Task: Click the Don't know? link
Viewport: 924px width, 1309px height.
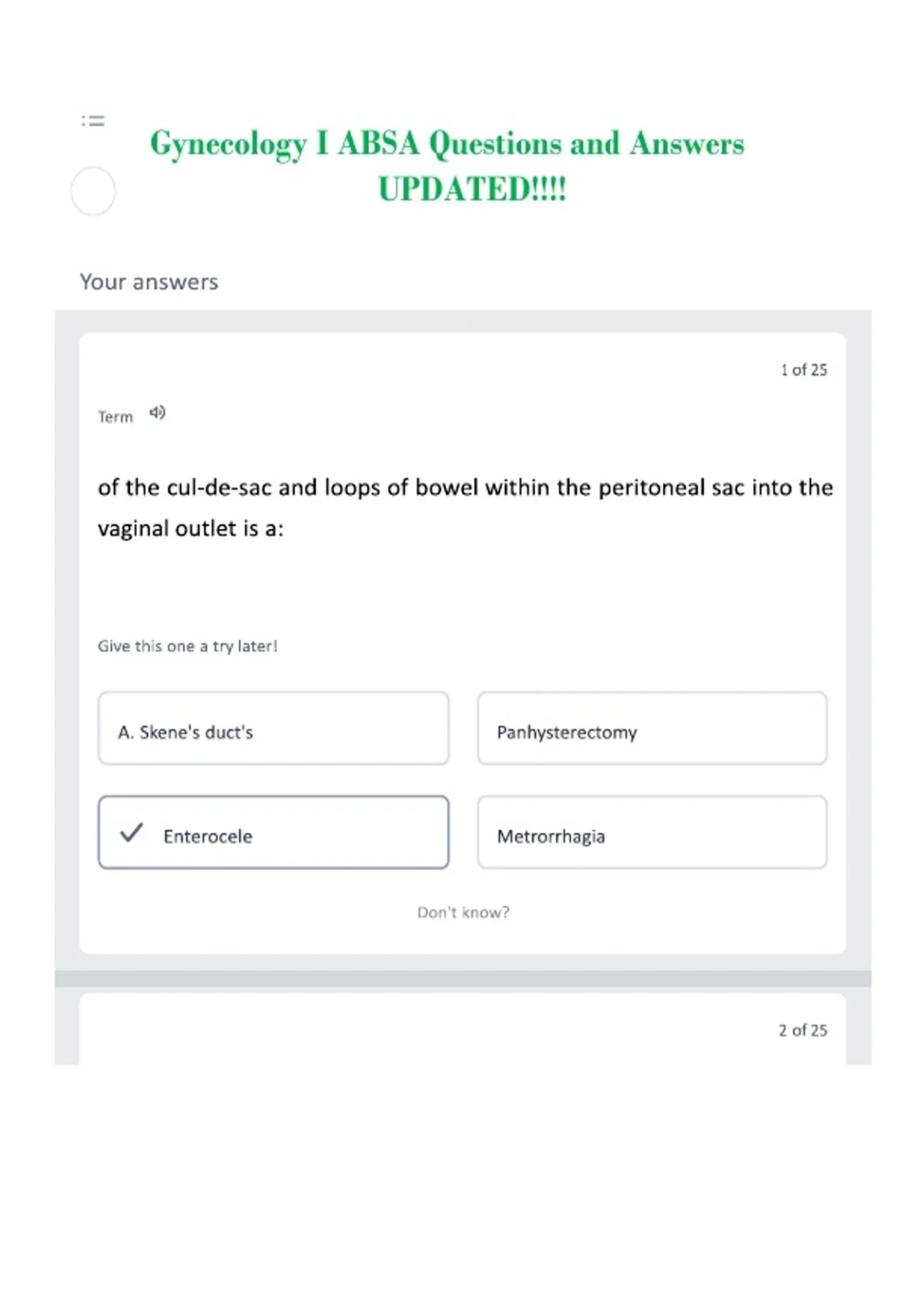Action: coord(464,912)
